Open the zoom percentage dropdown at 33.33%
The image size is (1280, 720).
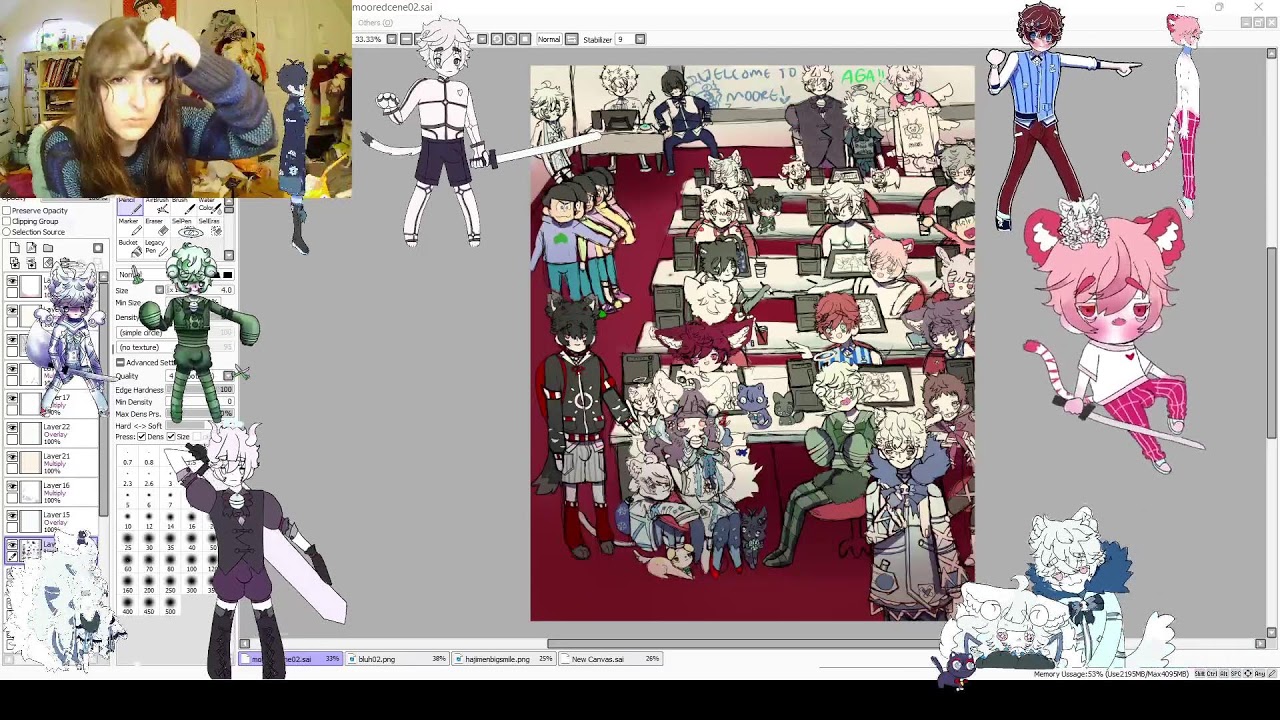392,39
